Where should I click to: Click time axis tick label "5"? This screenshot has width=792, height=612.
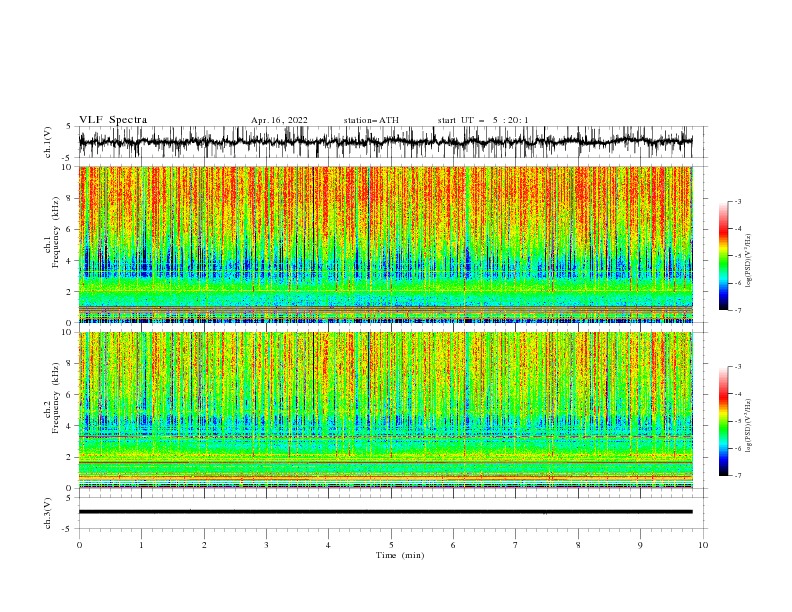pyautogui.click(x=391, y=545)
